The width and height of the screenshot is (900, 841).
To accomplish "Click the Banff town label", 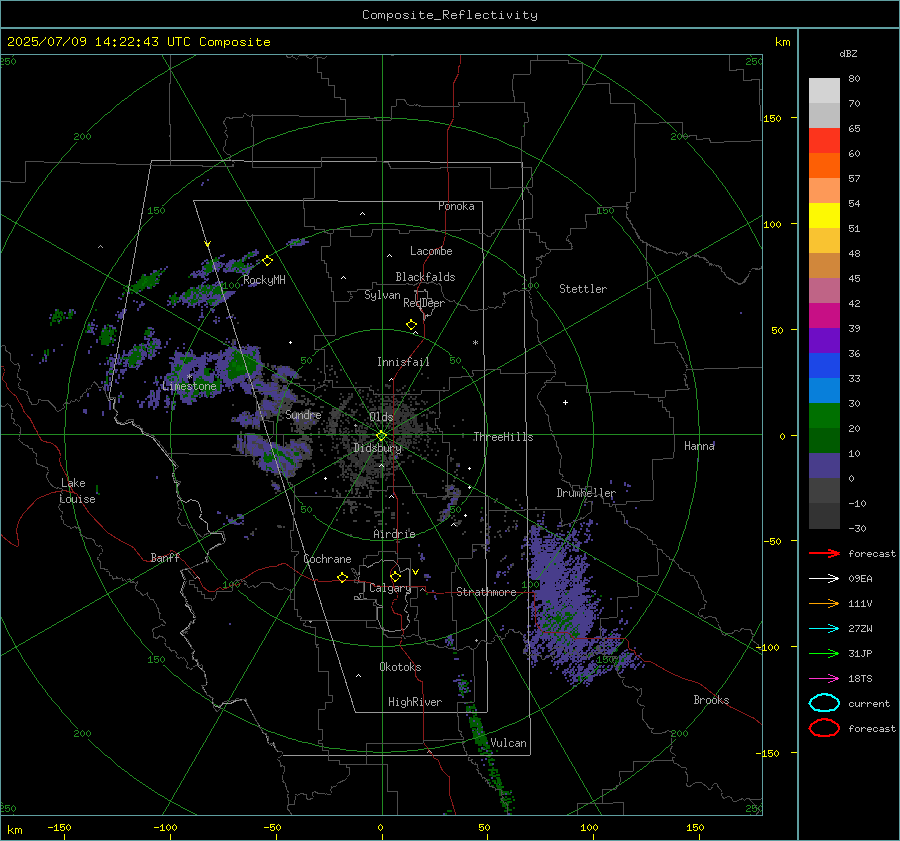I will 165,557.
